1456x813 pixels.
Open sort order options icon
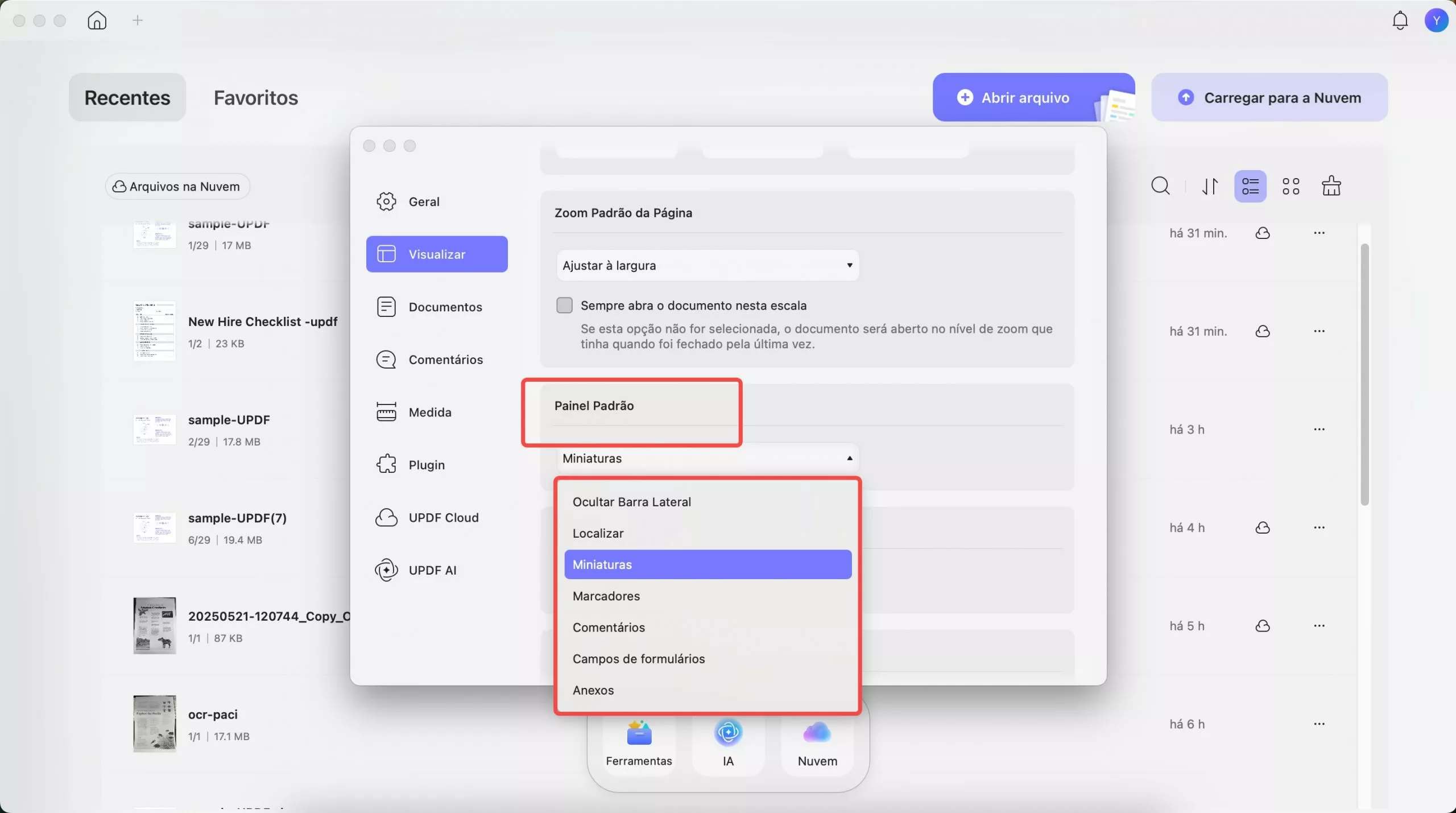tap(1210, 186)
